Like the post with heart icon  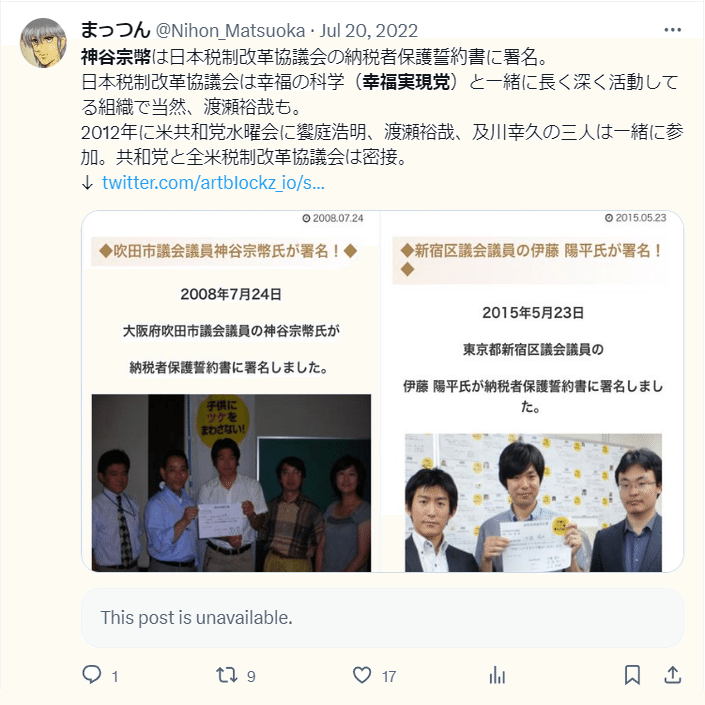point(362,675)
